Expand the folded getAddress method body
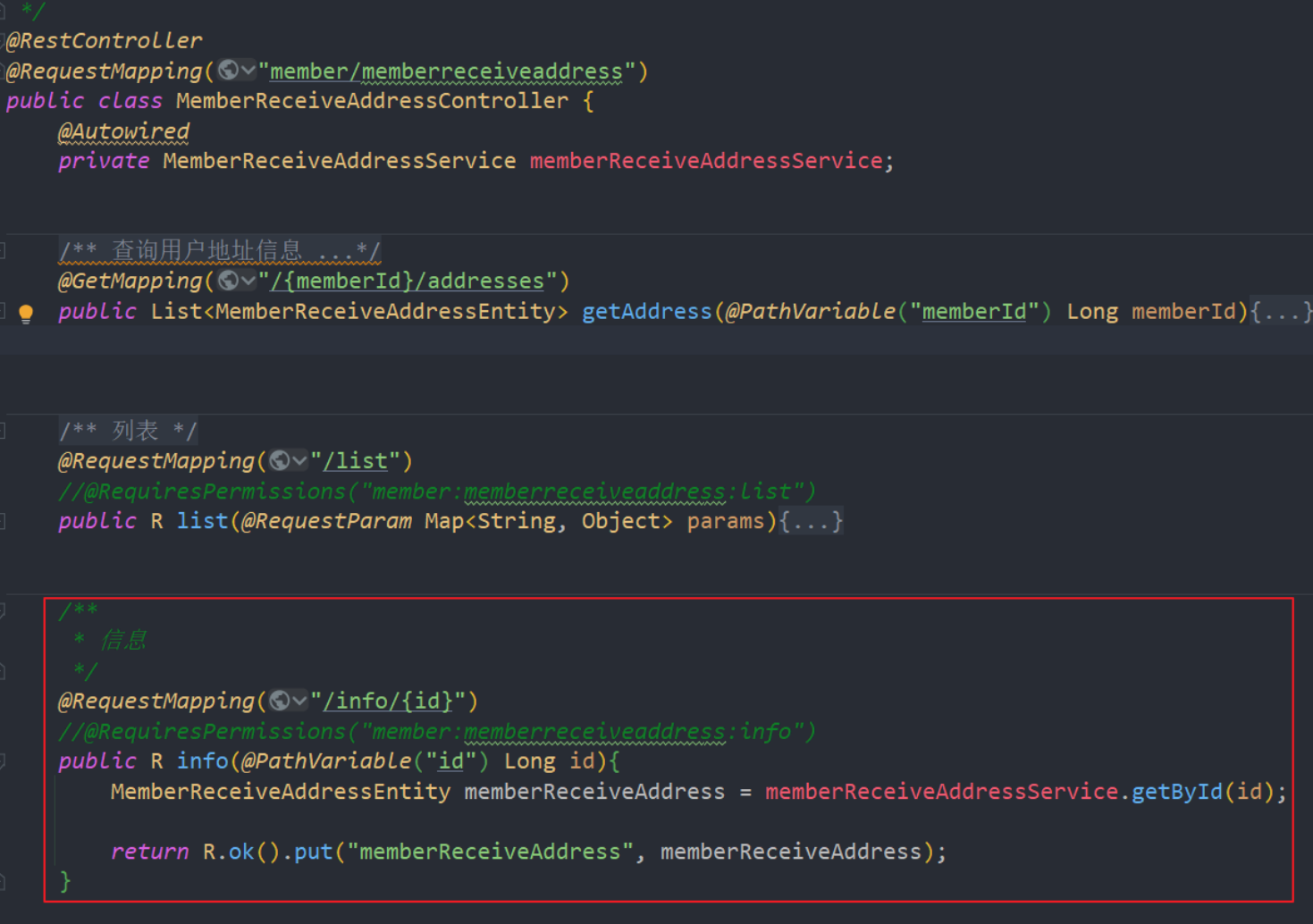 pos(1281,311)
